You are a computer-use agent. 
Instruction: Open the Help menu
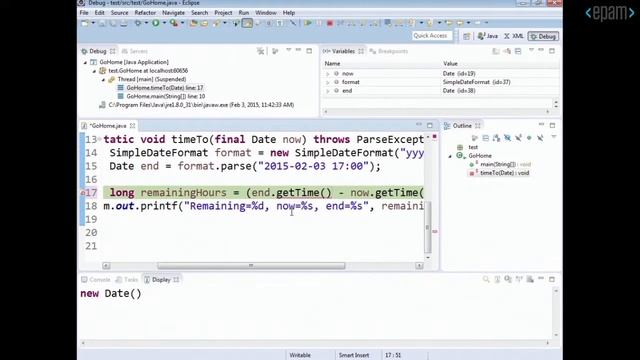tap(289, 13)
